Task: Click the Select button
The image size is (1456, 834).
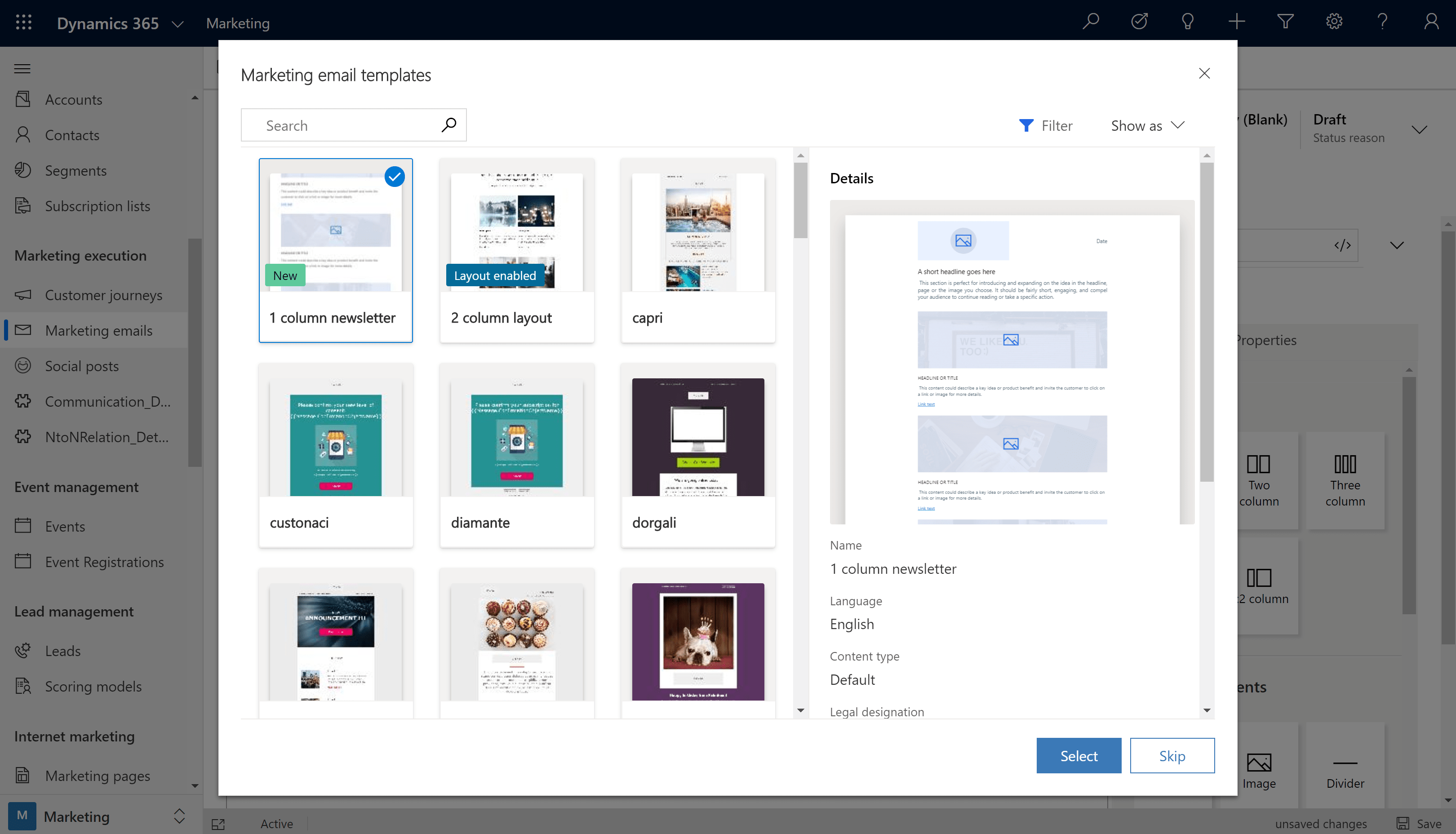Action: [1078, 755]
